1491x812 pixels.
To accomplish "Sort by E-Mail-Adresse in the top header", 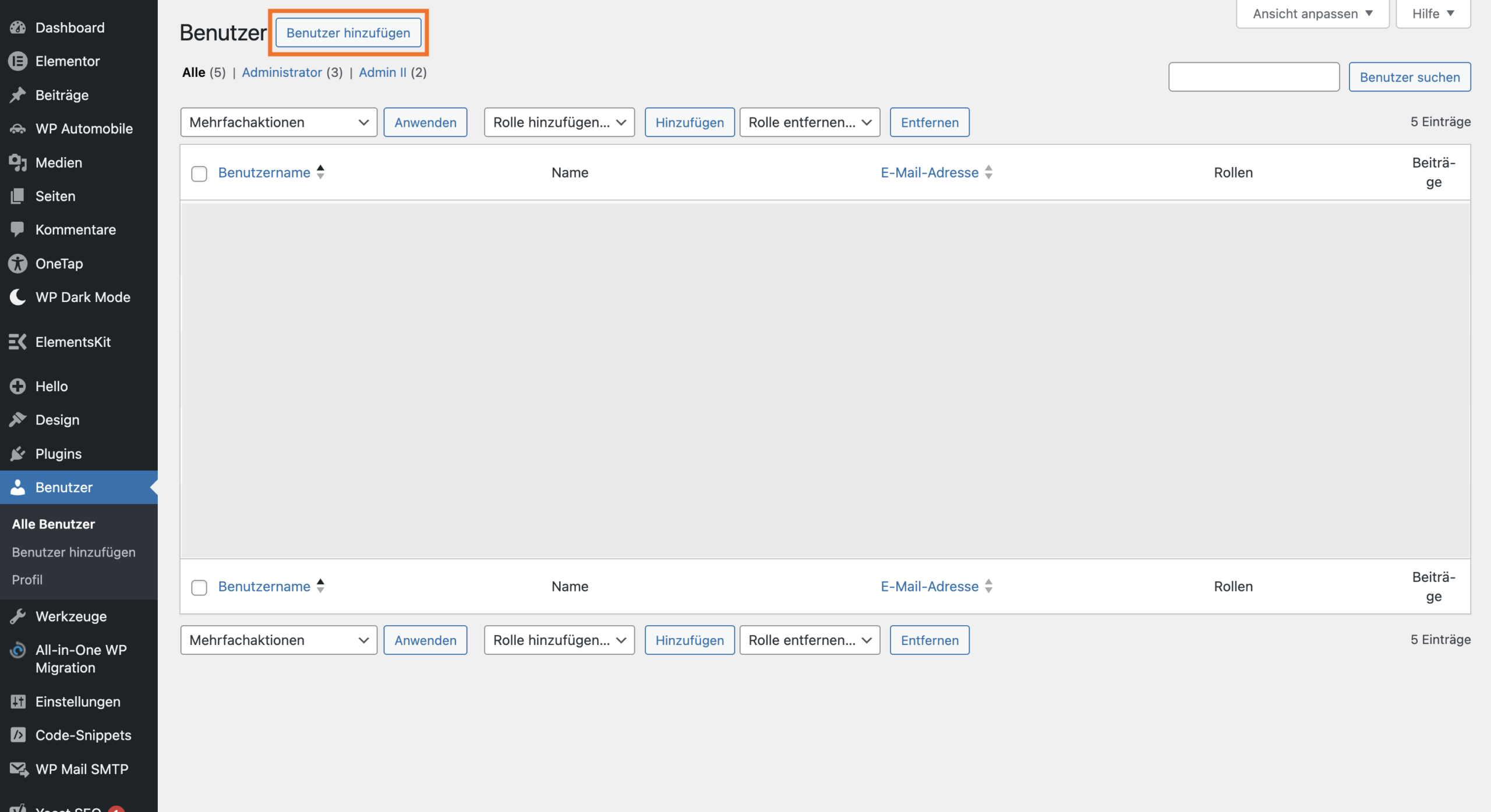I will pyautogui.click(x=930, y=172).
